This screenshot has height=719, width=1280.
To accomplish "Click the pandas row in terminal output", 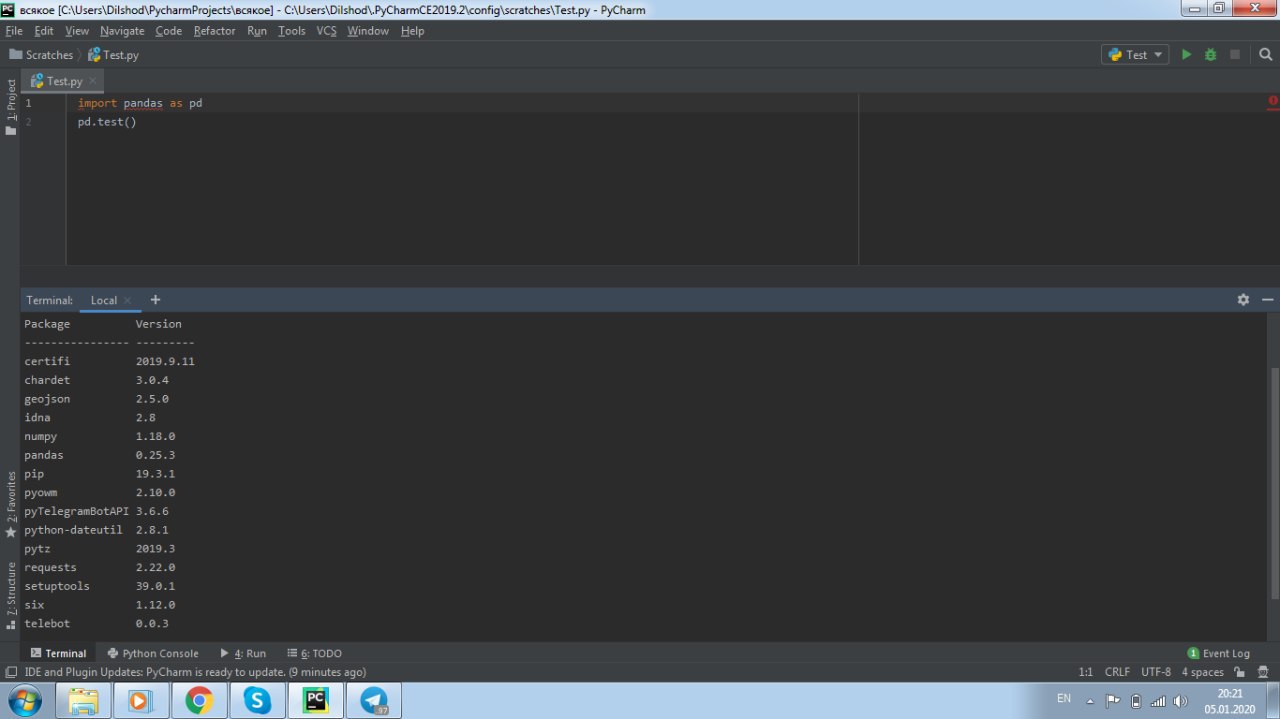I will (x=100, y=455).
